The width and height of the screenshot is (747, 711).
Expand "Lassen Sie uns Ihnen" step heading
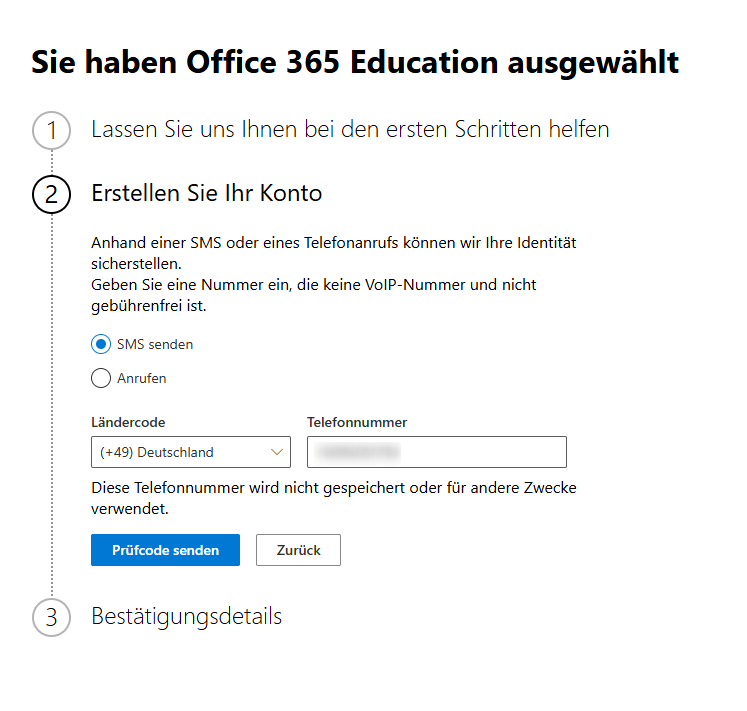click(x=350, y=129)
